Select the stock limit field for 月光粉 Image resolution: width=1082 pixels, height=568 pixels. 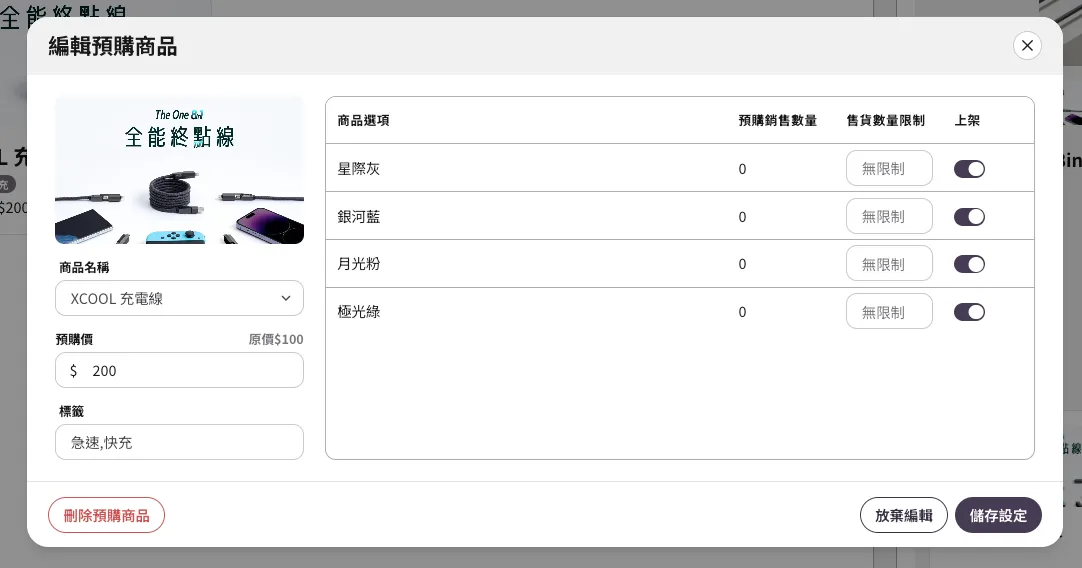tap(889, 264)
